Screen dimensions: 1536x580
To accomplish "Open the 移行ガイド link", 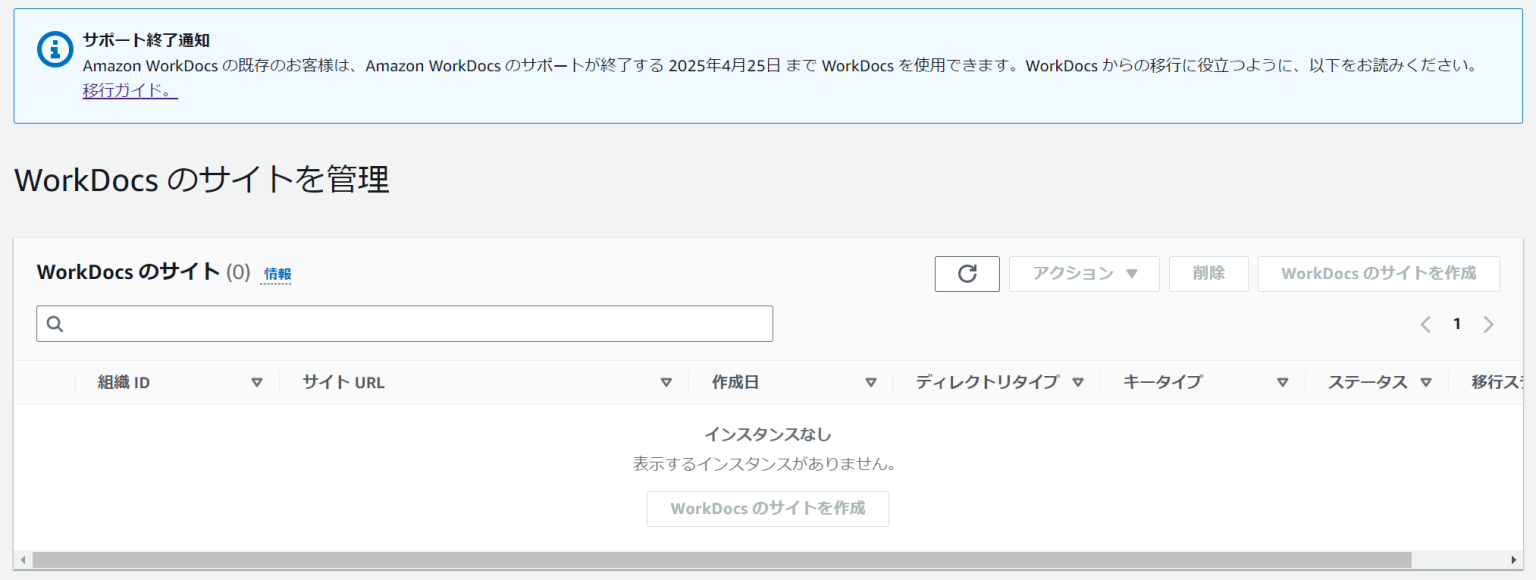I will 130,91.
